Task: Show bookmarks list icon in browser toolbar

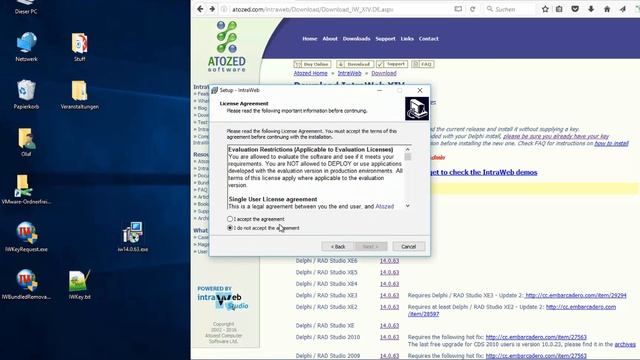Action: (559, 9)
